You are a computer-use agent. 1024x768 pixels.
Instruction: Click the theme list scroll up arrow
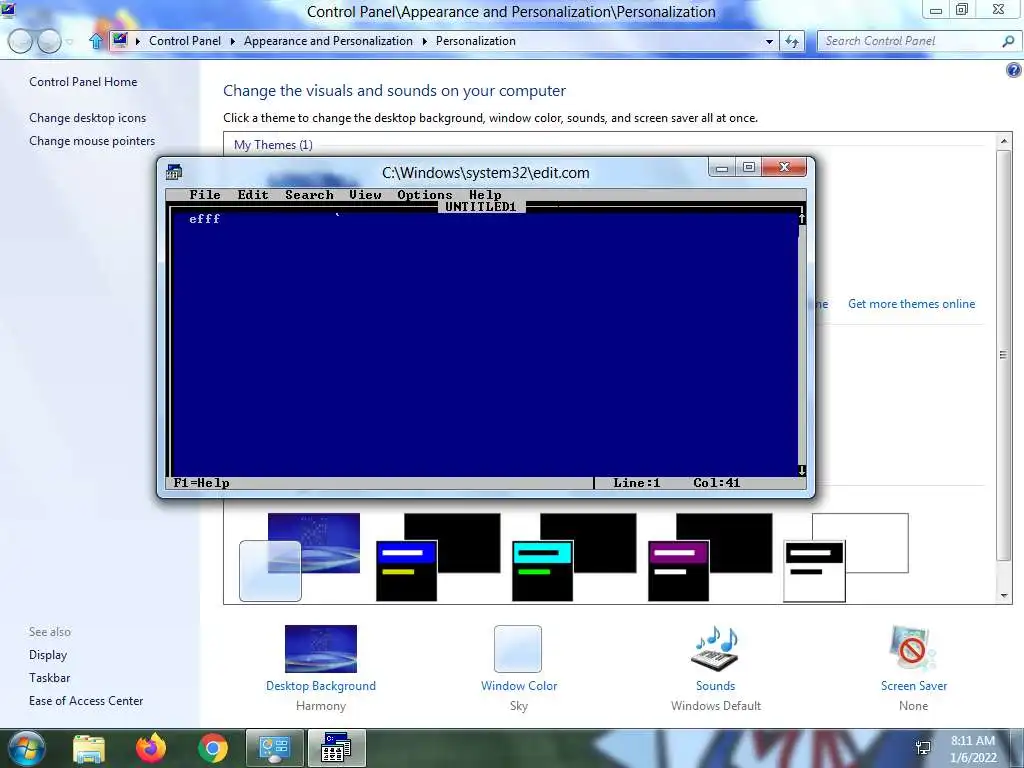1004,140
